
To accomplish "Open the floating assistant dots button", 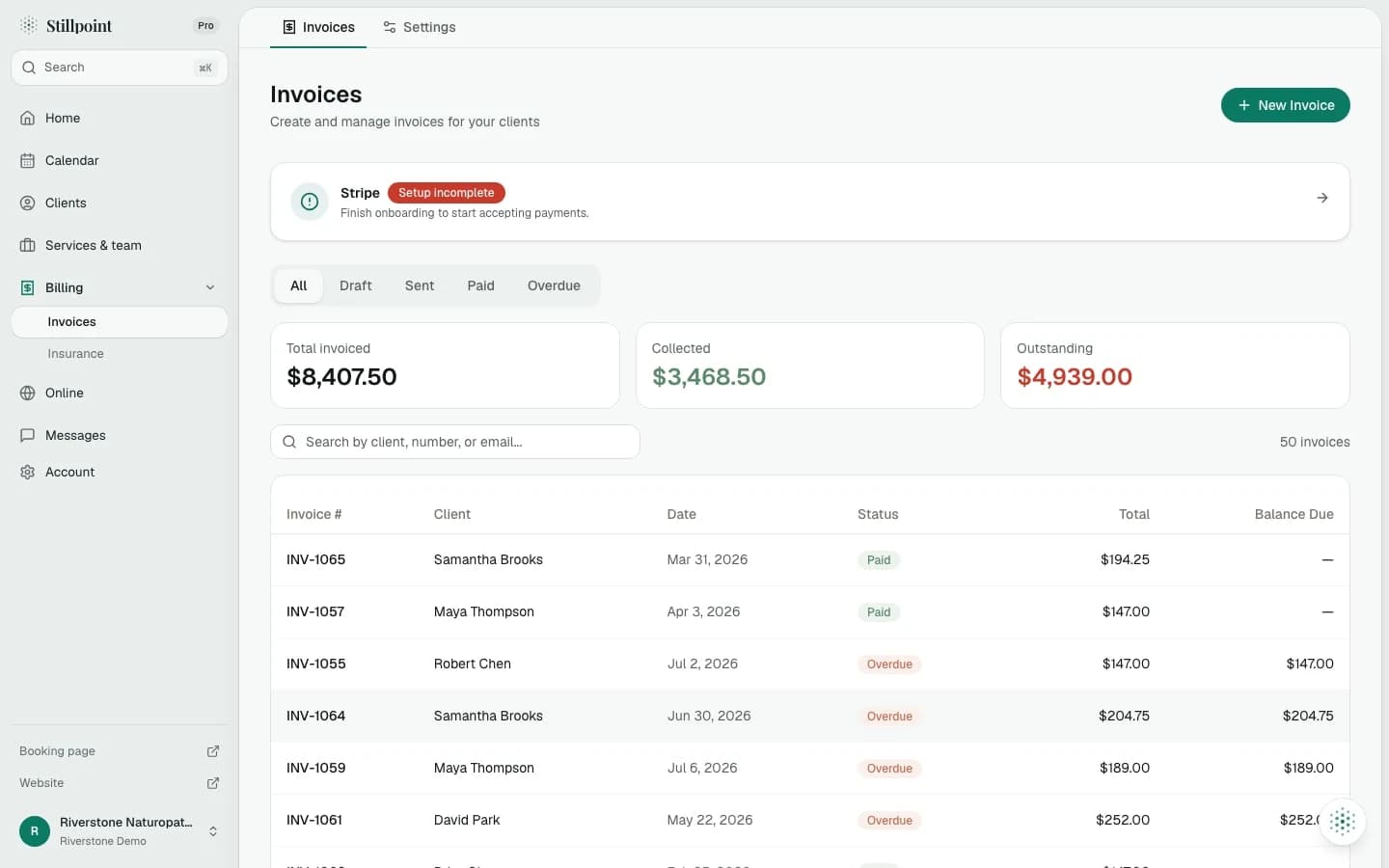I will click(1343, 822).
